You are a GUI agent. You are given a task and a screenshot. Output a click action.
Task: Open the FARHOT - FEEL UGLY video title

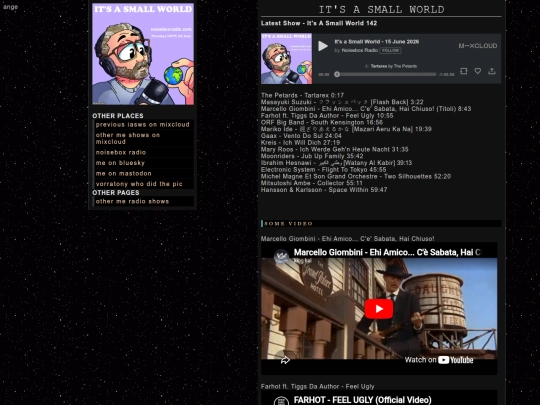(363, 400)
